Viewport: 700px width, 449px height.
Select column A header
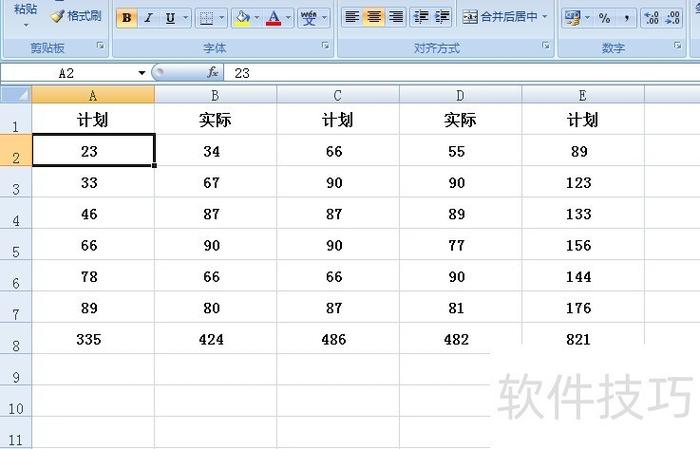[x=93, y=95]
